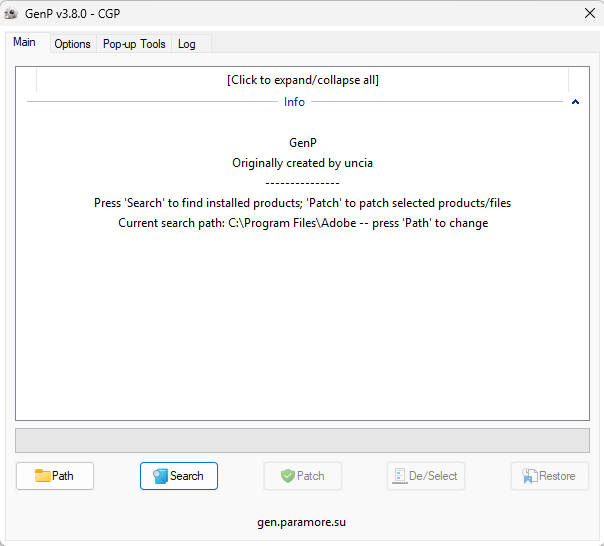Open the gen.paramore.su link
The width and height of the screenshot is (604, 546).
[302, 522]
